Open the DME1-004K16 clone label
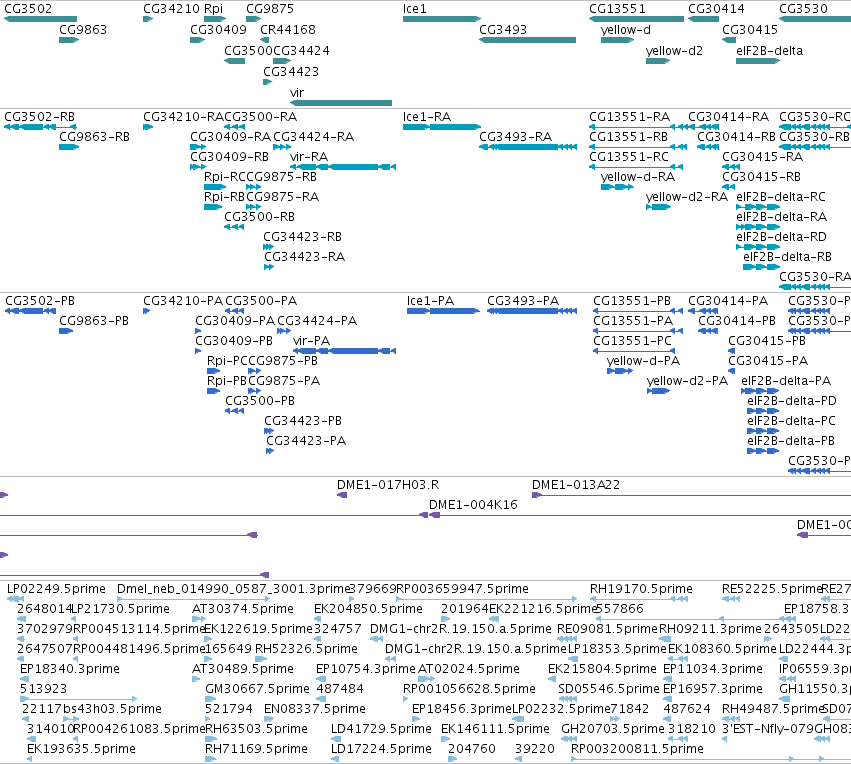The height and width of the screenshot is (764, 851). coord(473,505)
